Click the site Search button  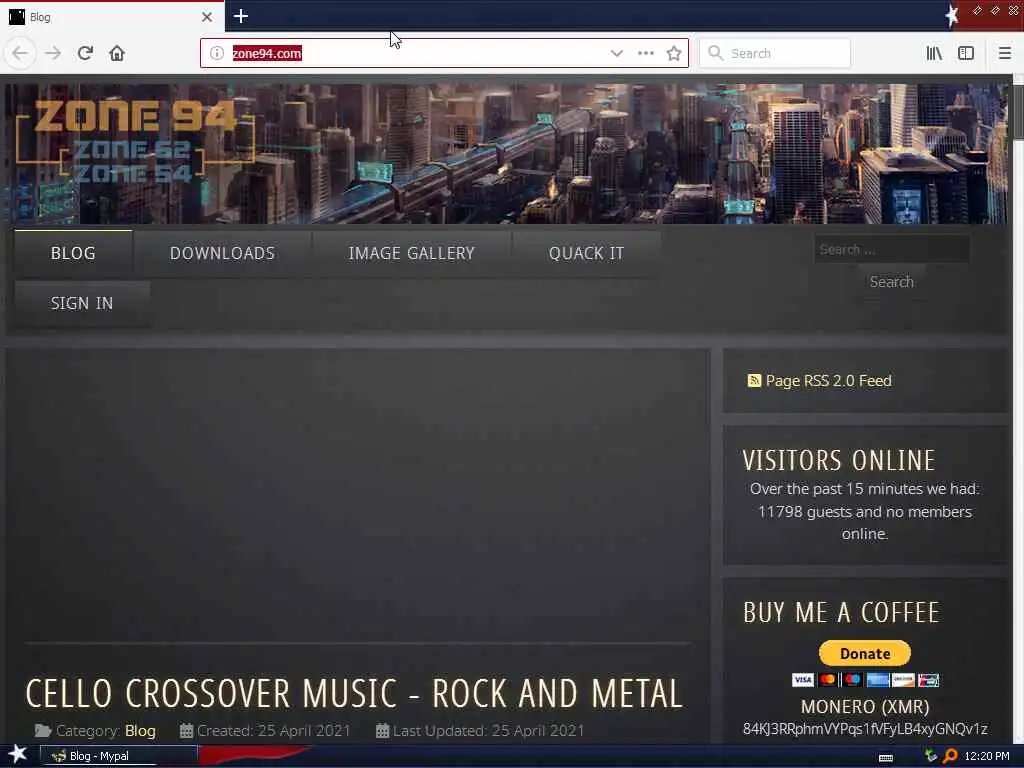[891, 282]
